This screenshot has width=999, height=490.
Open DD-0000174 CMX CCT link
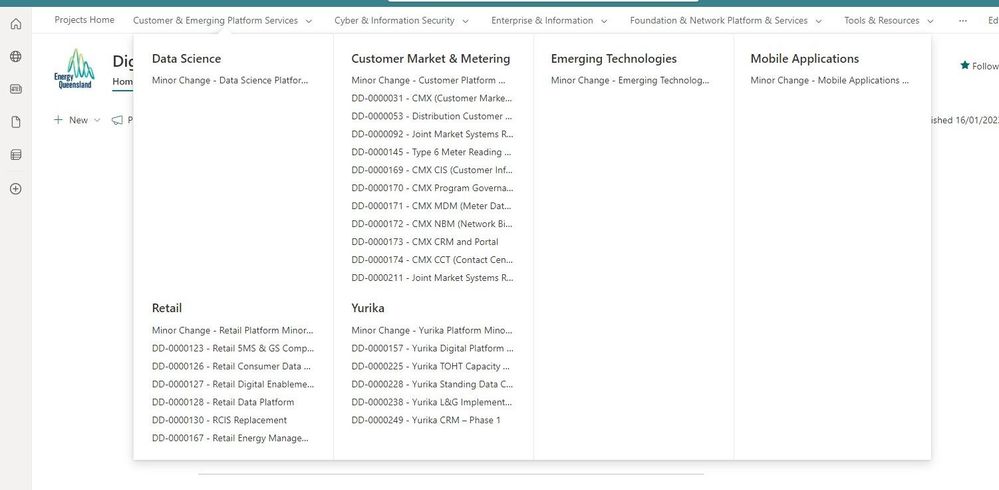432,259
